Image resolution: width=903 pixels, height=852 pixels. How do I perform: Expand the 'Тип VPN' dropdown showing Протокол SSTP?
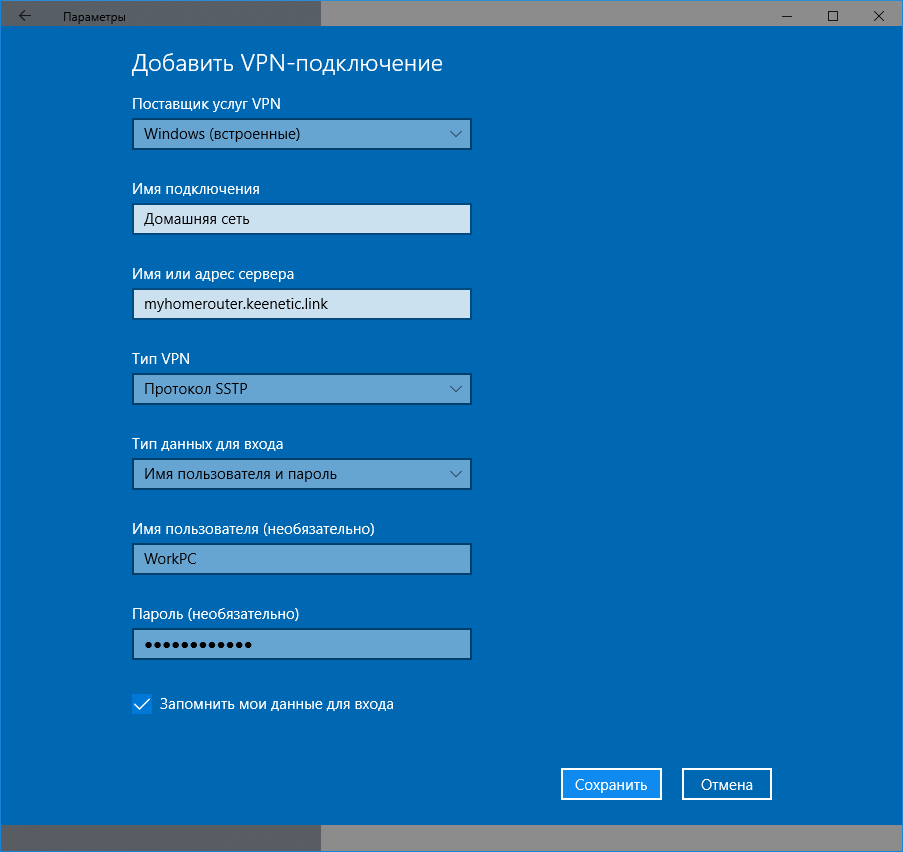pos(301,389)
